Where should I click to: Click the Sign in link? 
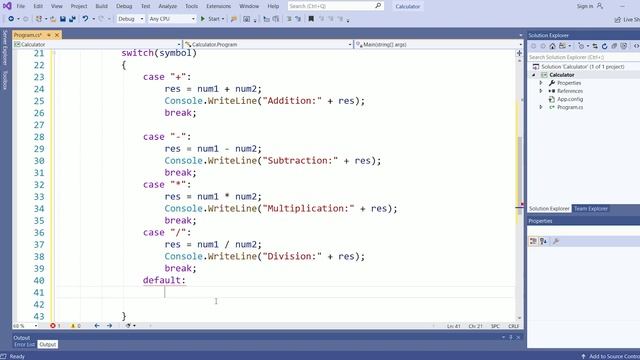585,6
